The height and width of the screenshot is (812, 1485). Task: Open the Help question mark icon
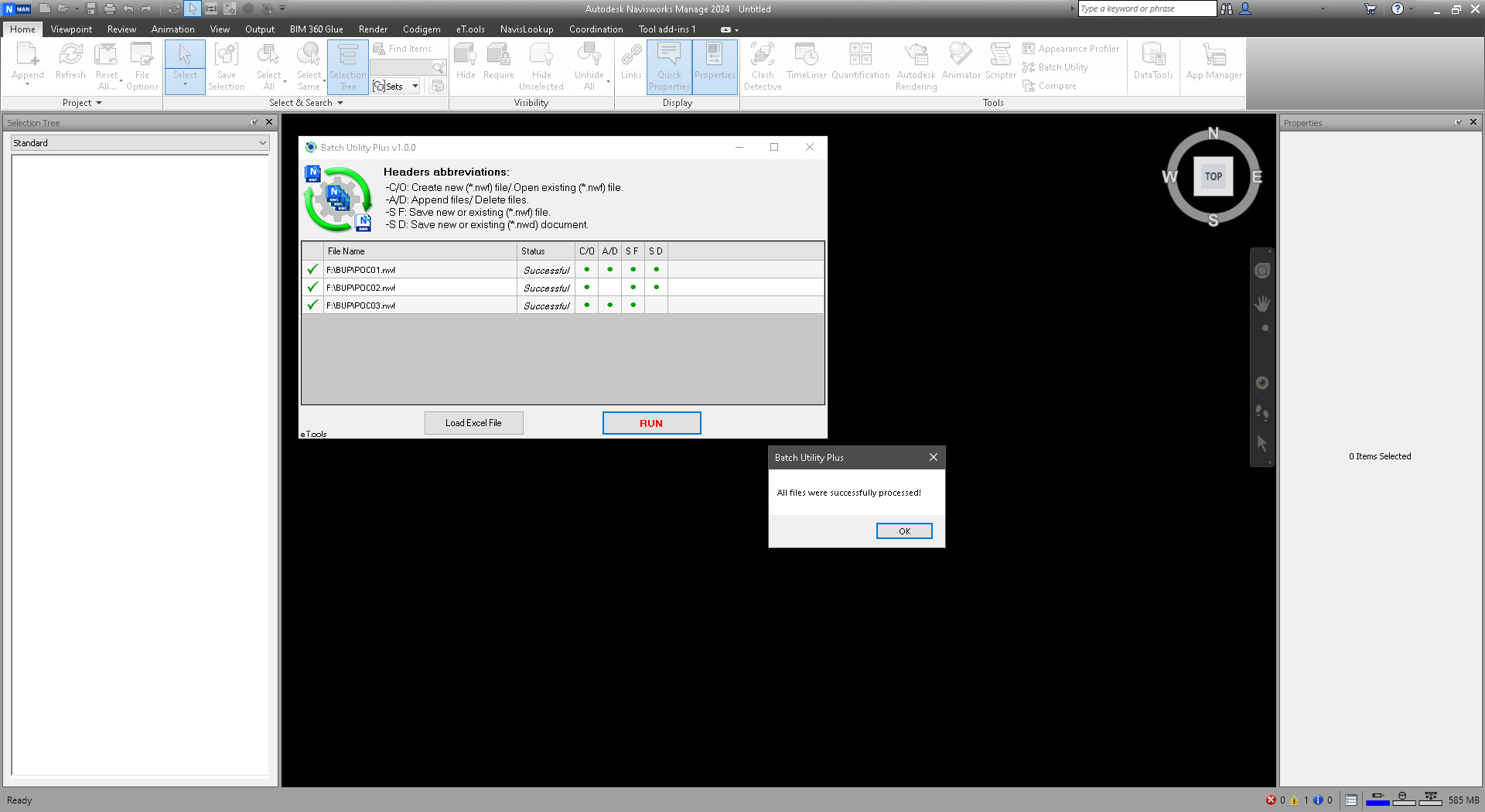(1398, 9)
